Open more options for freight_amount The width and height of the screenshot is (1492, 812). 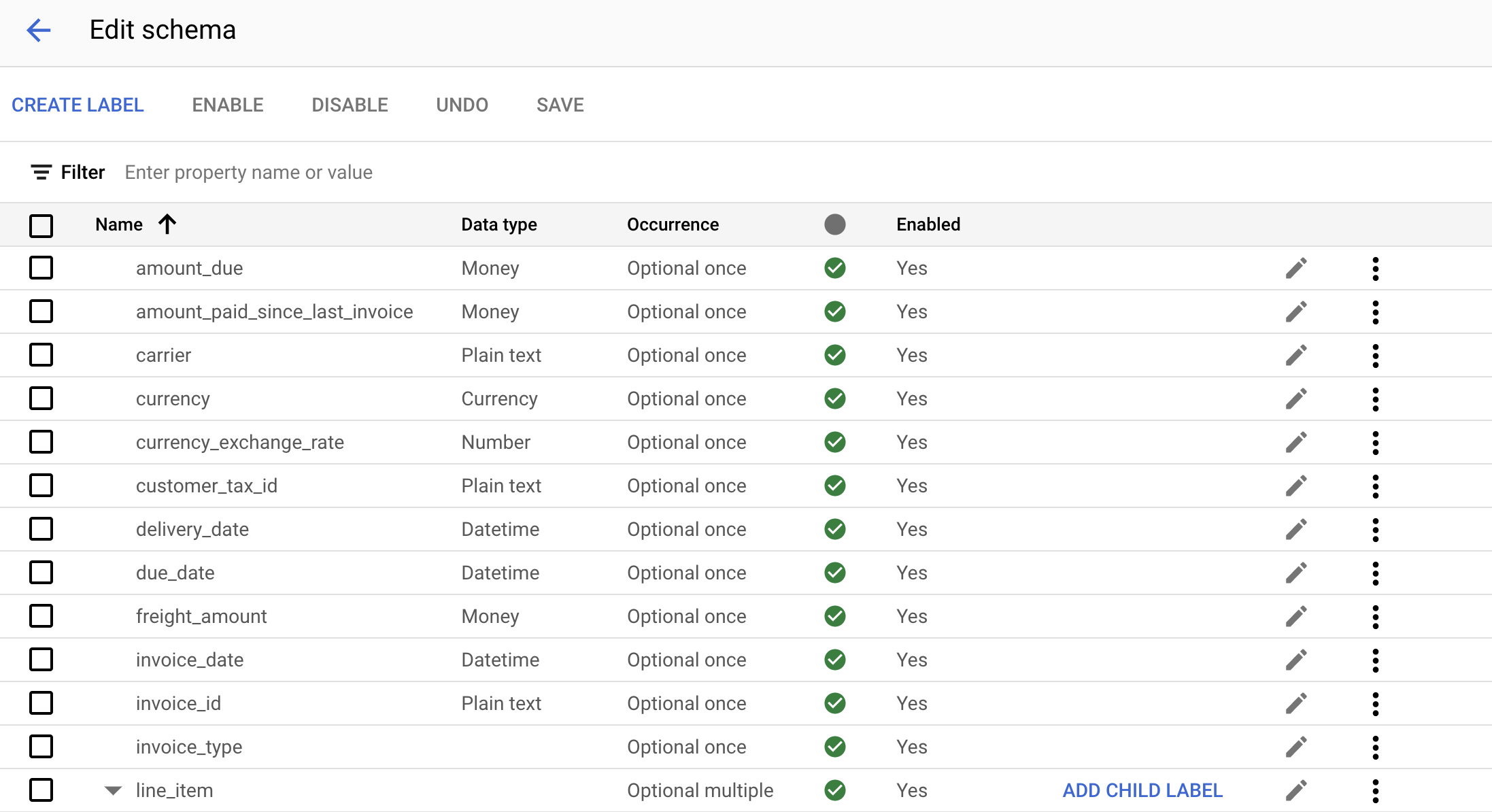click(1376, 617)
